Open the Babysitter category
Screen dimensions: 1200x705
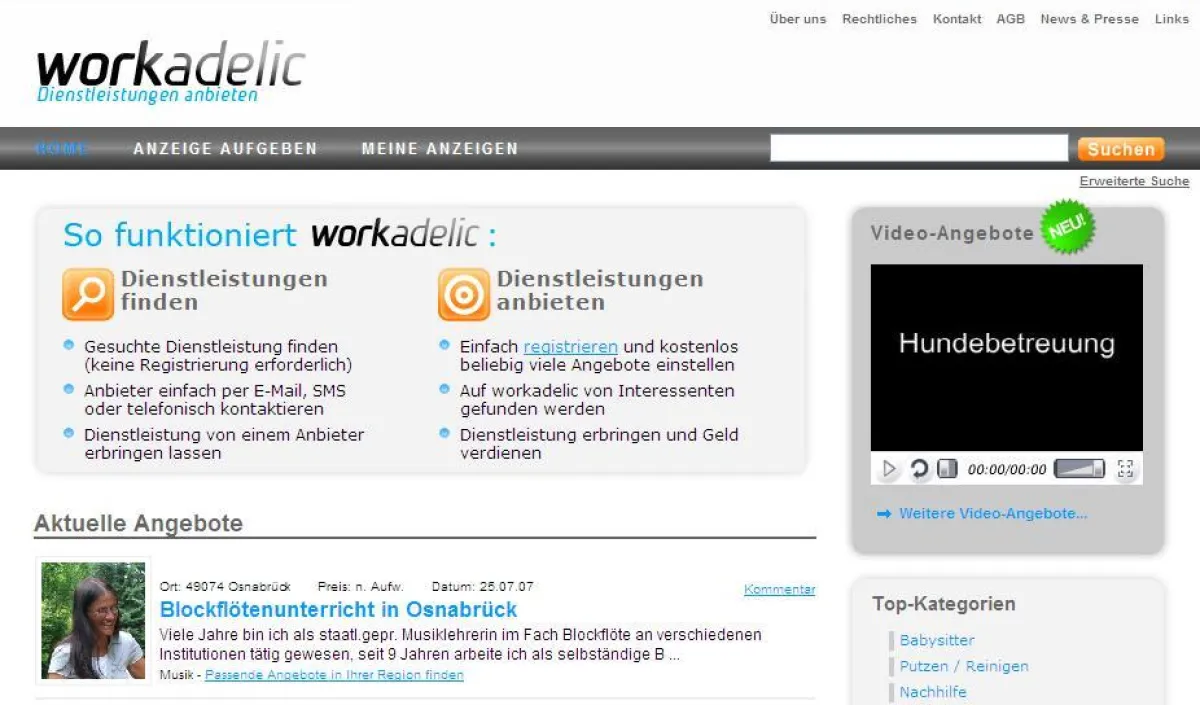pos(937,640)
